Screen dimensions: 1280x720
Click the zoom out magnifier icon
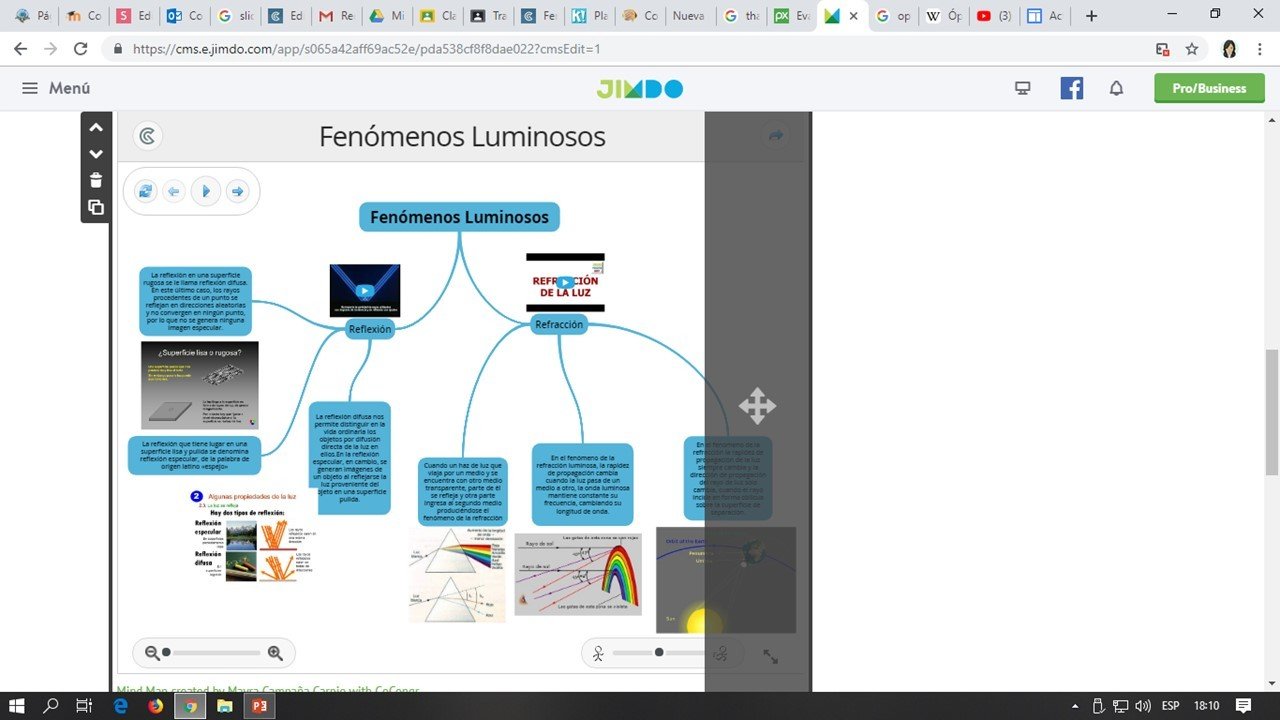tap(152, 653)
